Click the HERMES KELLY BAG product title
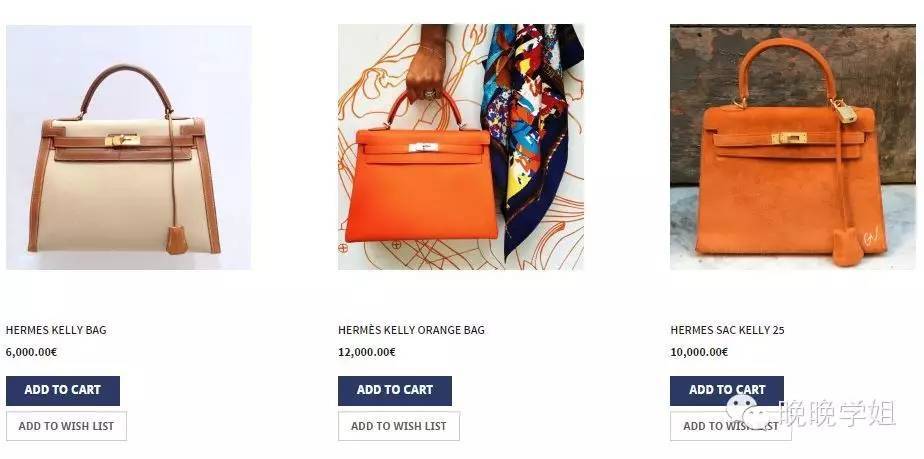This screenshot has width=924, height=459. [x=56, y=330]
